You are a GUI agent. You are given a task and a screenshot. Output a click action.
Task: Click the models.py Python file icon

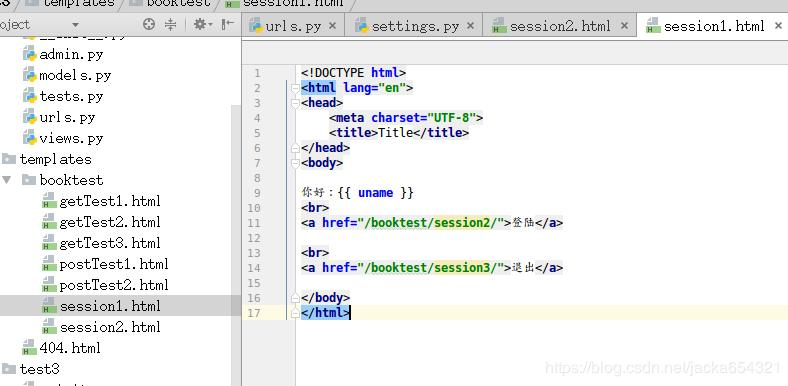[30, 75]
